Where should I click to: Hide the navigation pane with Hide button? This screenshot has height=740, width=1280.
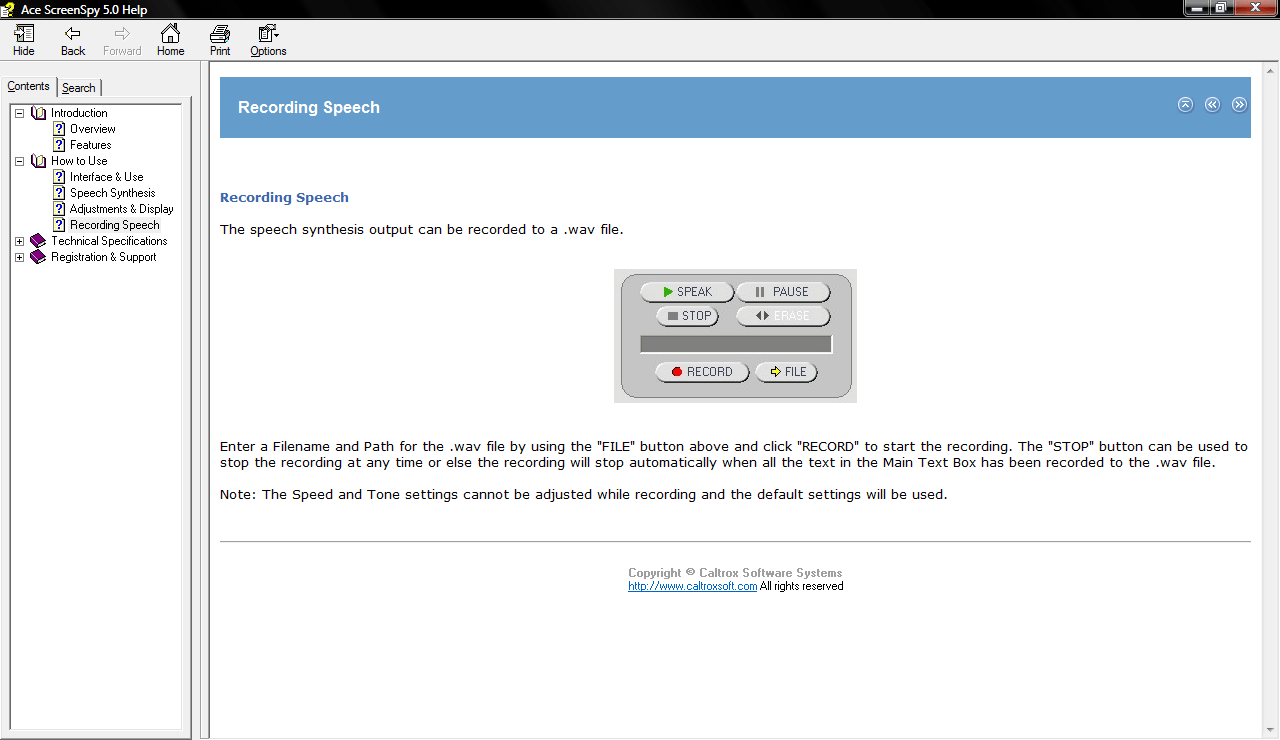tap(23, 41)
